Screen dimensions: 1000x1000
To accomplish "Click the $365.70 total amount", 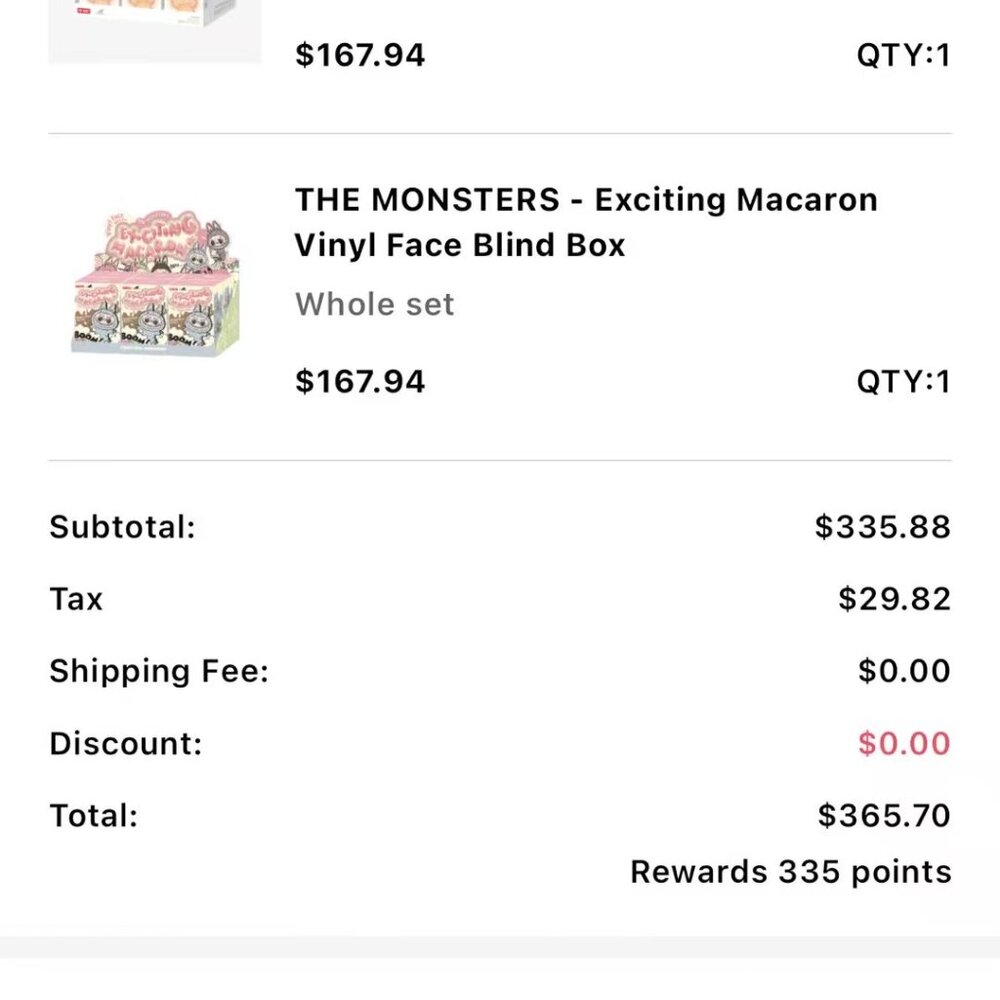I will pos(884,816).
